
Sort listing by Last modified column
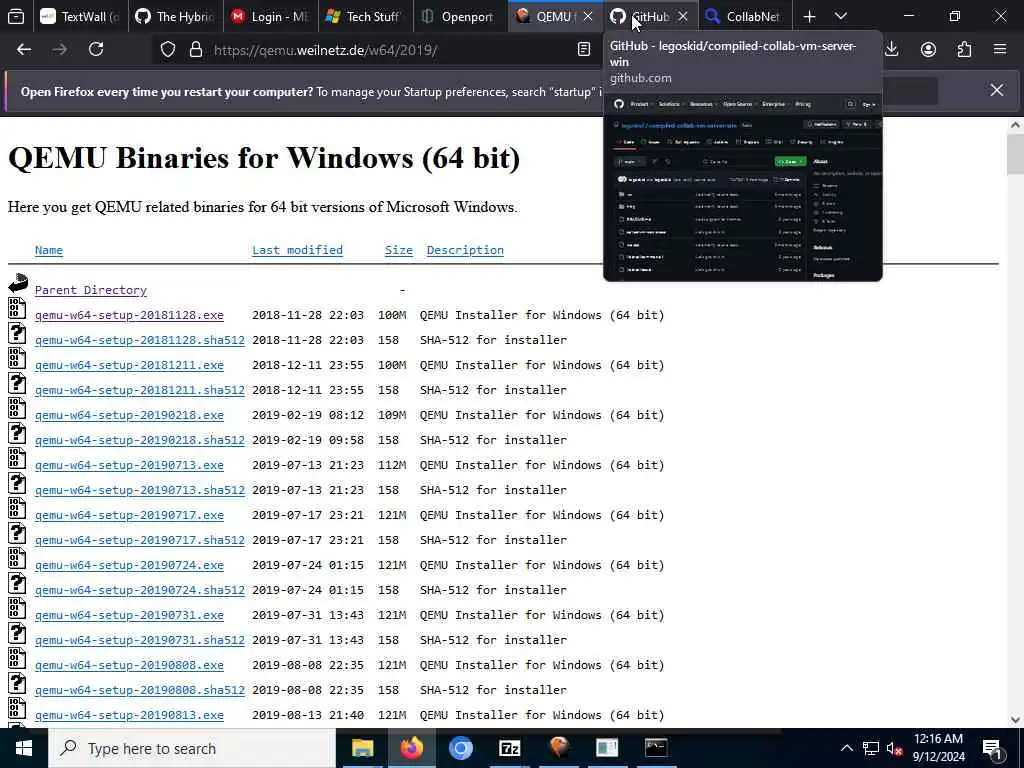[x=297, y=250]
